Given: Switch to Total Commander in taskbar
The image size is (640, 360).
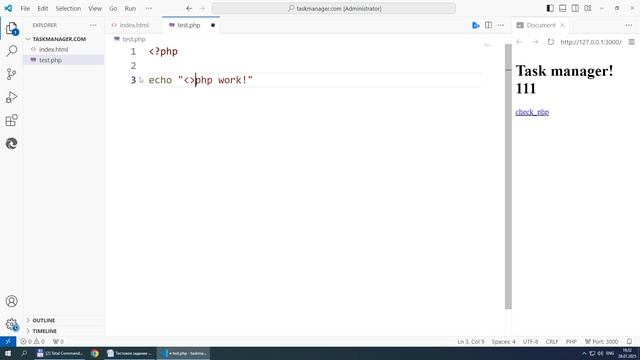Looking at the screenshot, I should [60, 353].
